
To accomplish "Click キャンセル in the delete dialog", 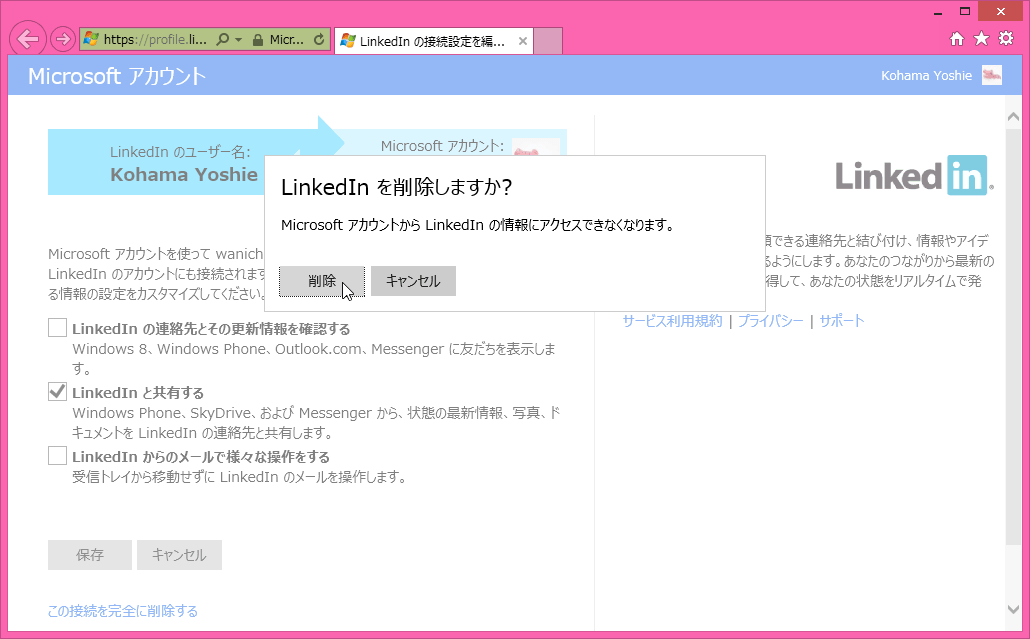I will pyautogui.click(x=413, y=281).
